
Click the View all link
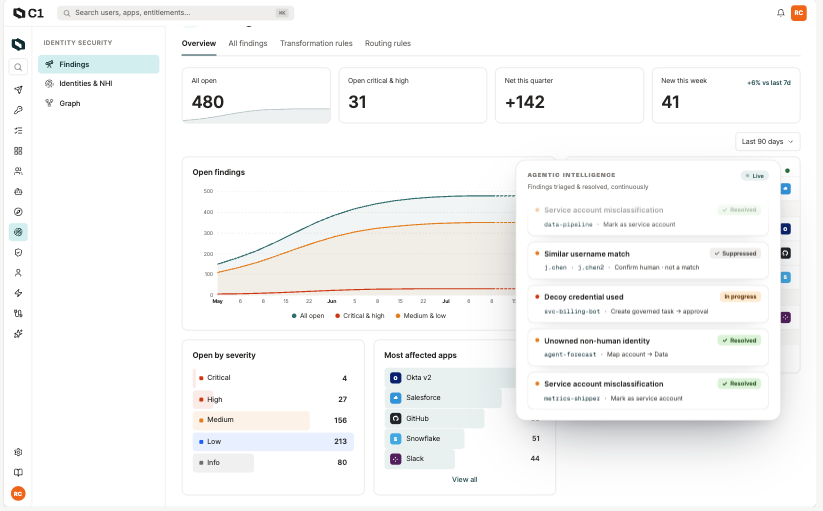tap(465, 480)
